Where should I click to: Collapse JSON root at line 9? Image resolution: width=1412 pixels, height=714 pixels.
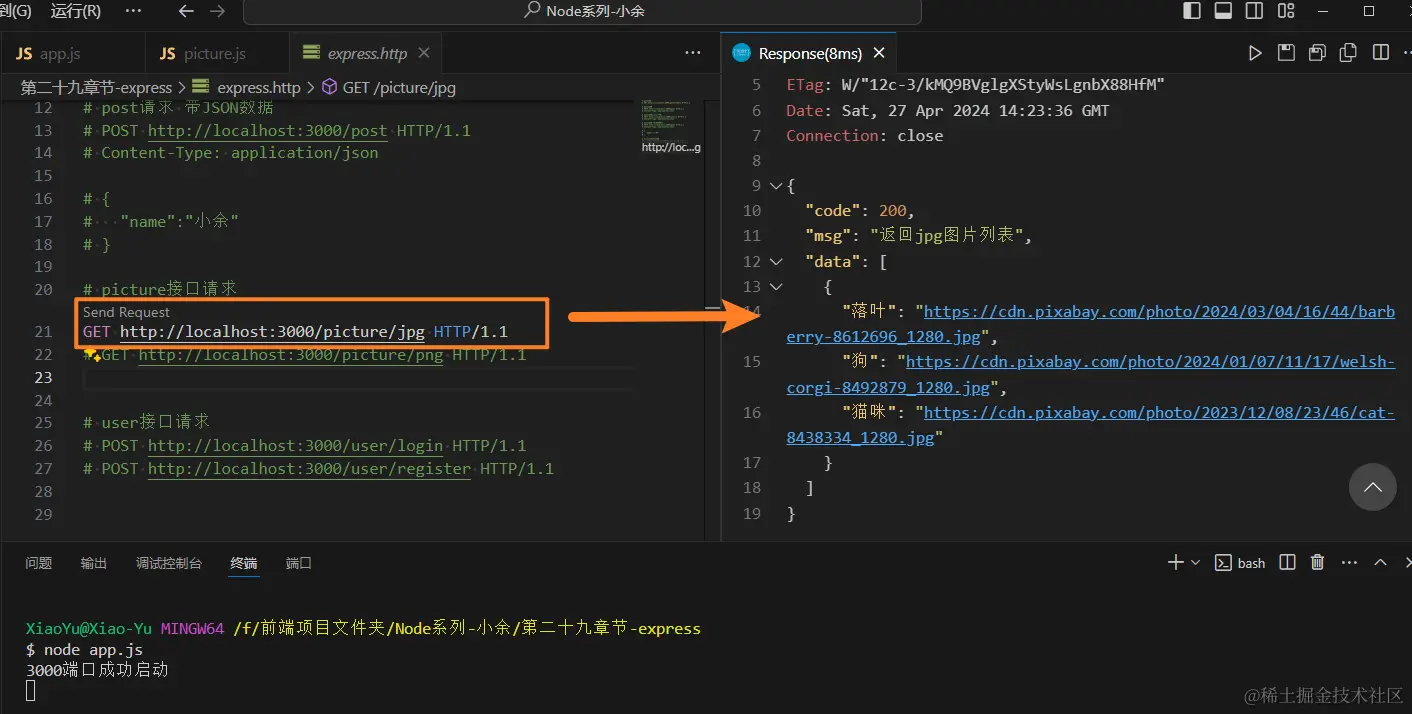[776, 185]
